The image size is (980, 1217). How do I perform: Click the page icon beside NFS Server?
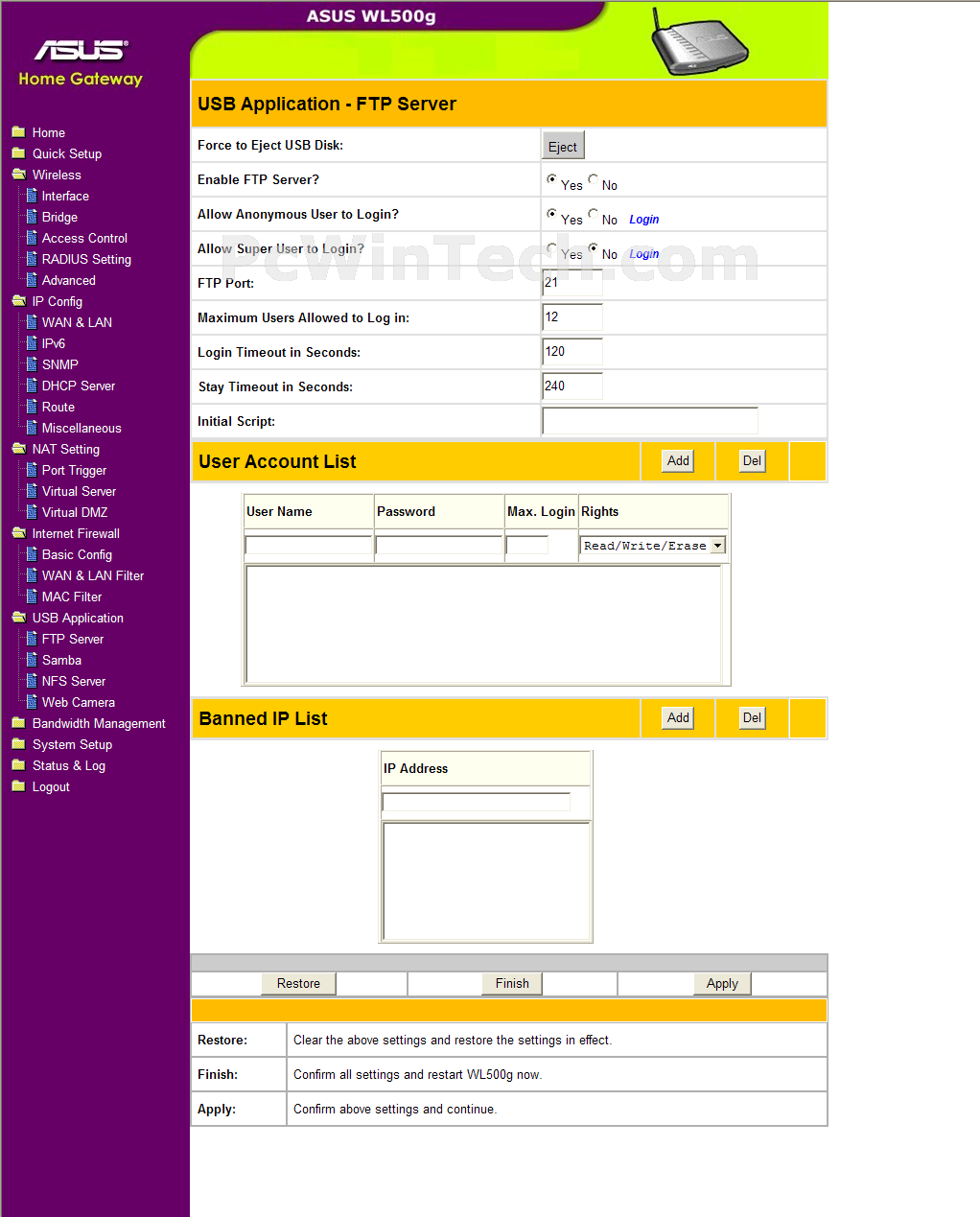tap(32, 681)
